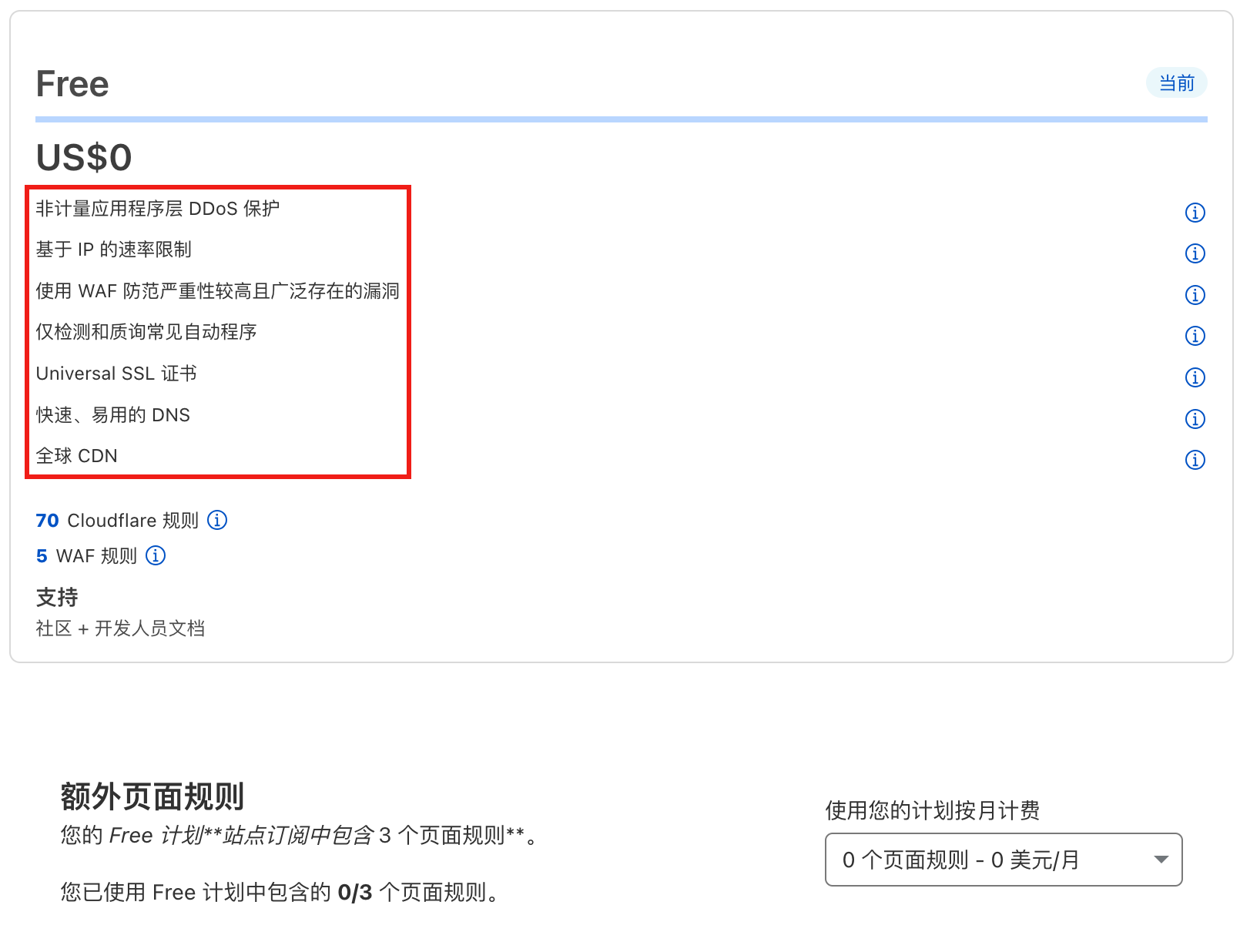Click info icon beside 70 Cloudflare 规则
Screen dimensions: 1240x952
click(217, 520)
